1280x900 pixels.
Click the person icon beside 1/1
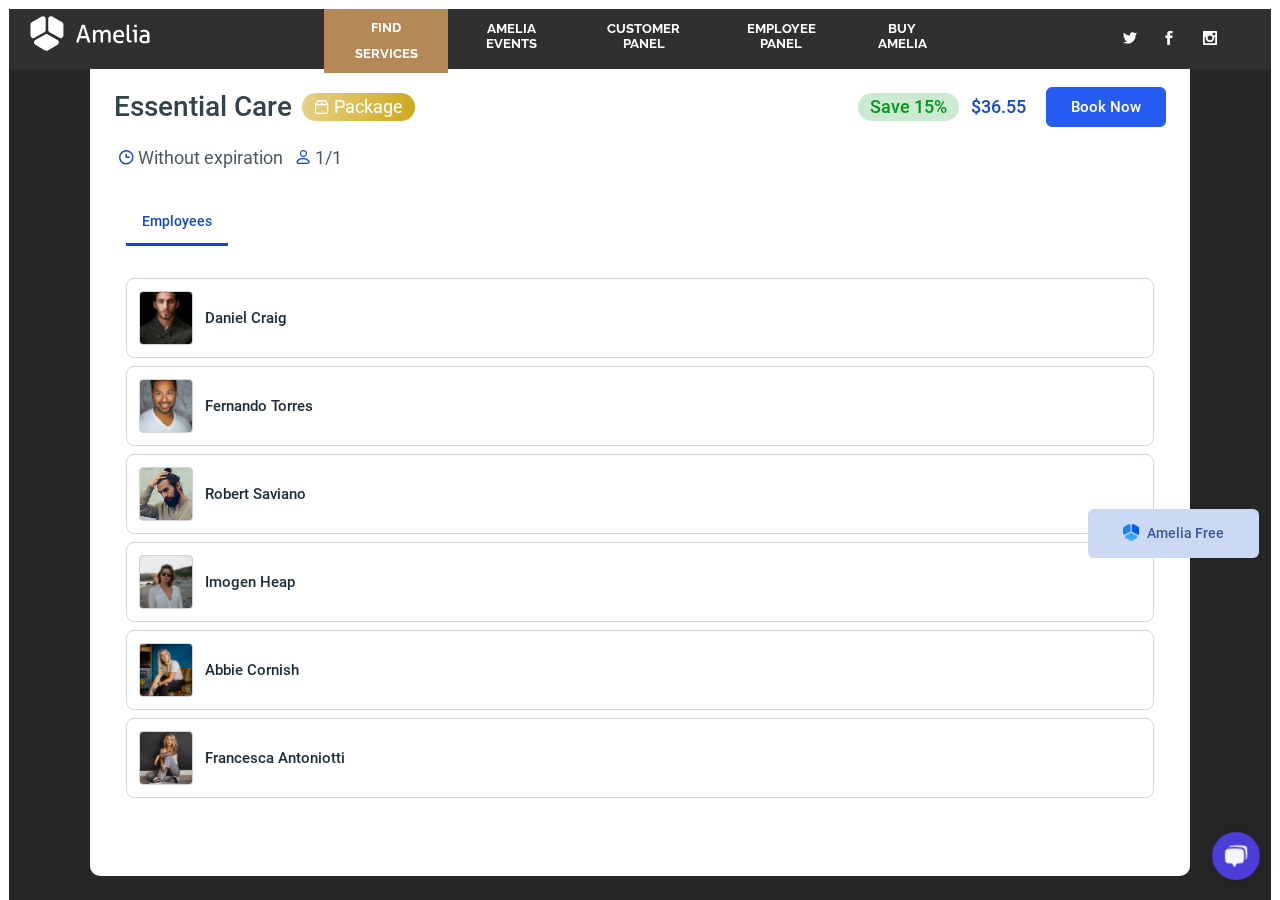tap(303, 157)
